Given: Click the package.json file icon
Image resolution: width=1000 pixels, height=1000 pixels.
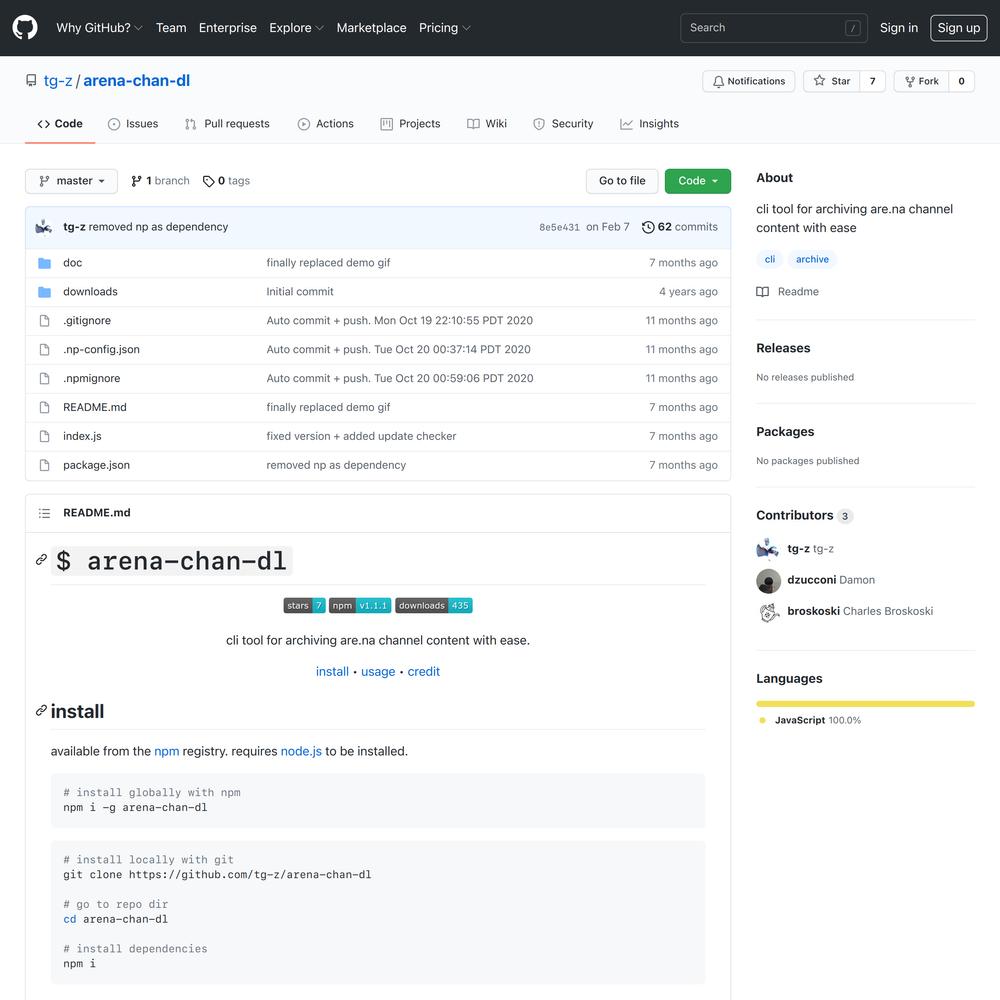Looking at the screenshot, I should (44, 465).
